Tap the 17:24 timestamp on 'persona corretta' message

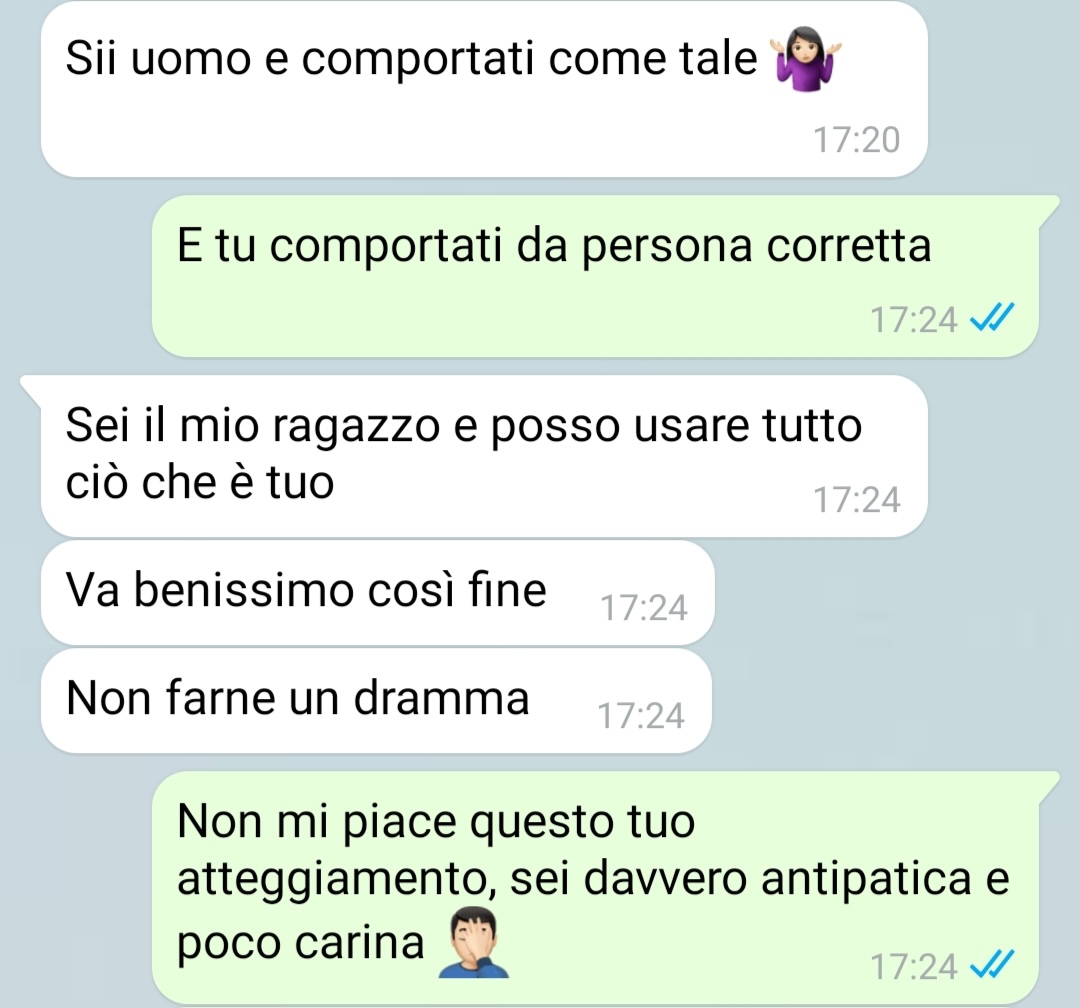pyautogui.click(x=914, y=320)
